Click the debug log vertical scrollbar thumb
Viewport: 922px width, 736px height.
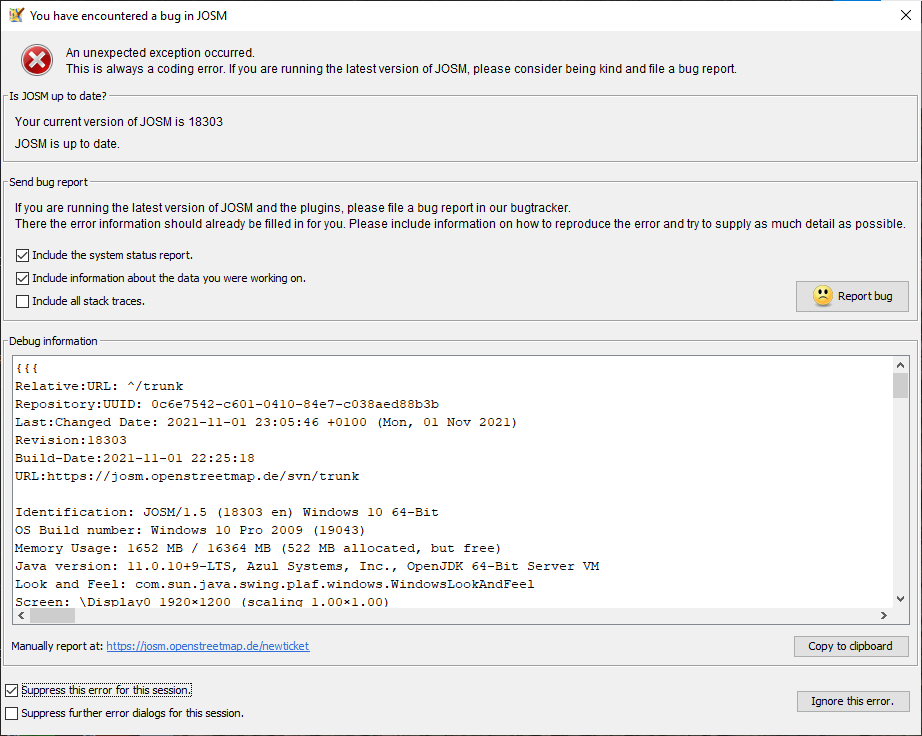point(900,386)
